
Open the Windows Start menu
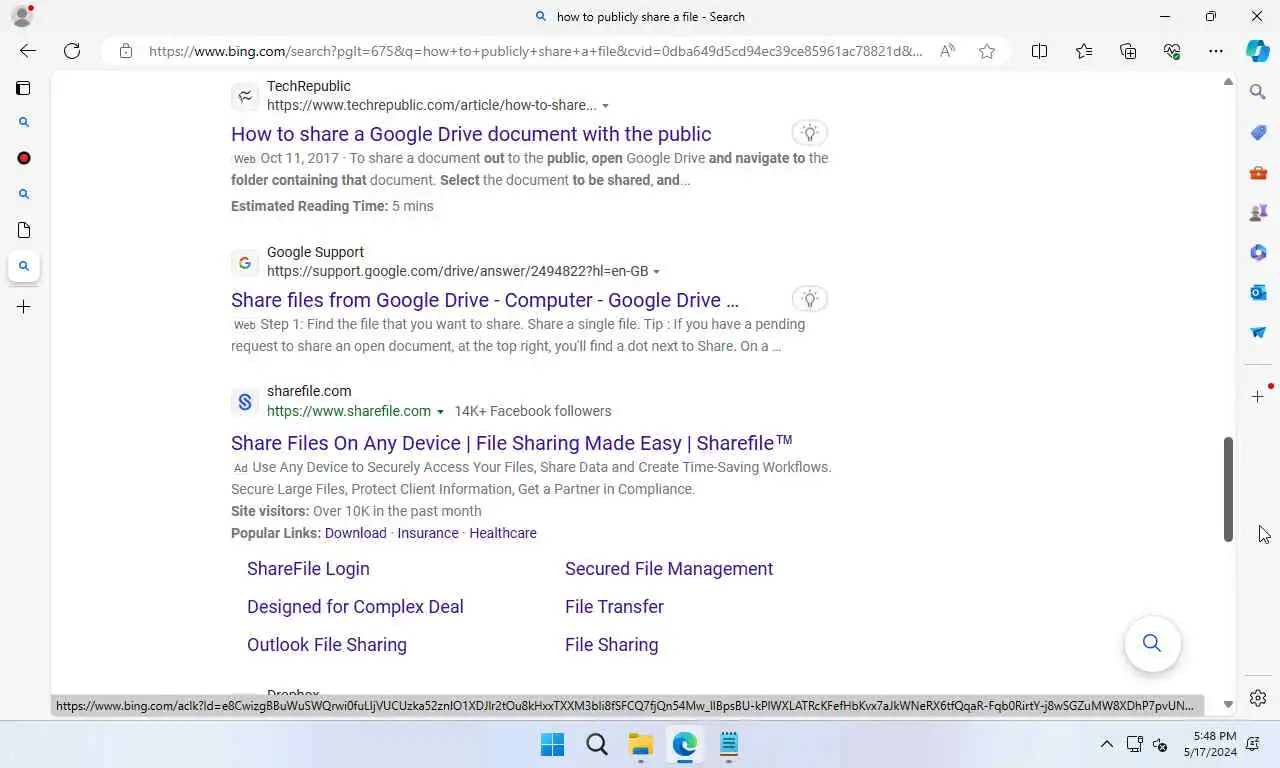[552, 745]
